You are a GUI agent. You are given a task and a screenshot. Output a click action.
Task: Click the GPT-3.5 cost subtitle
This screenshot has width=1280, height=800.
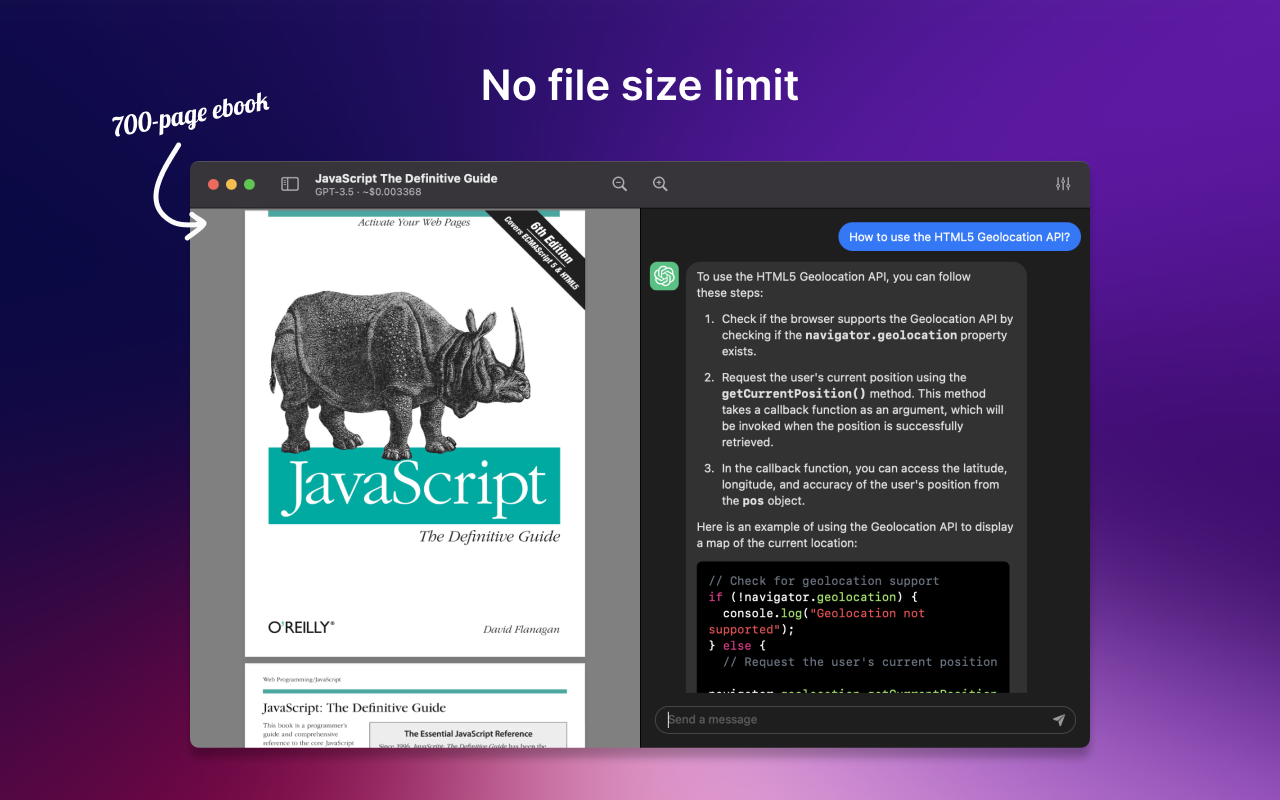[368, 192]
